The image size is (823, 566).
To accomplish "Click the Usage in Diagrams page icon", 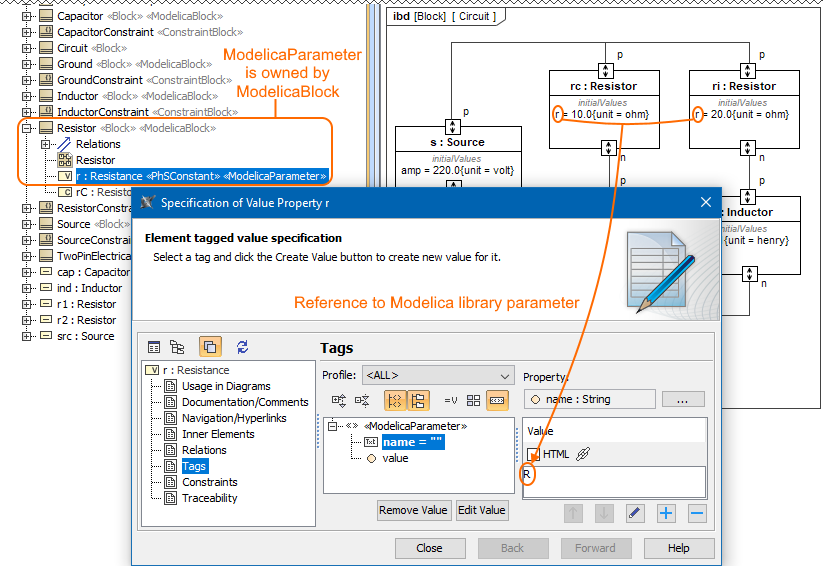I will (x=171, y=386).
